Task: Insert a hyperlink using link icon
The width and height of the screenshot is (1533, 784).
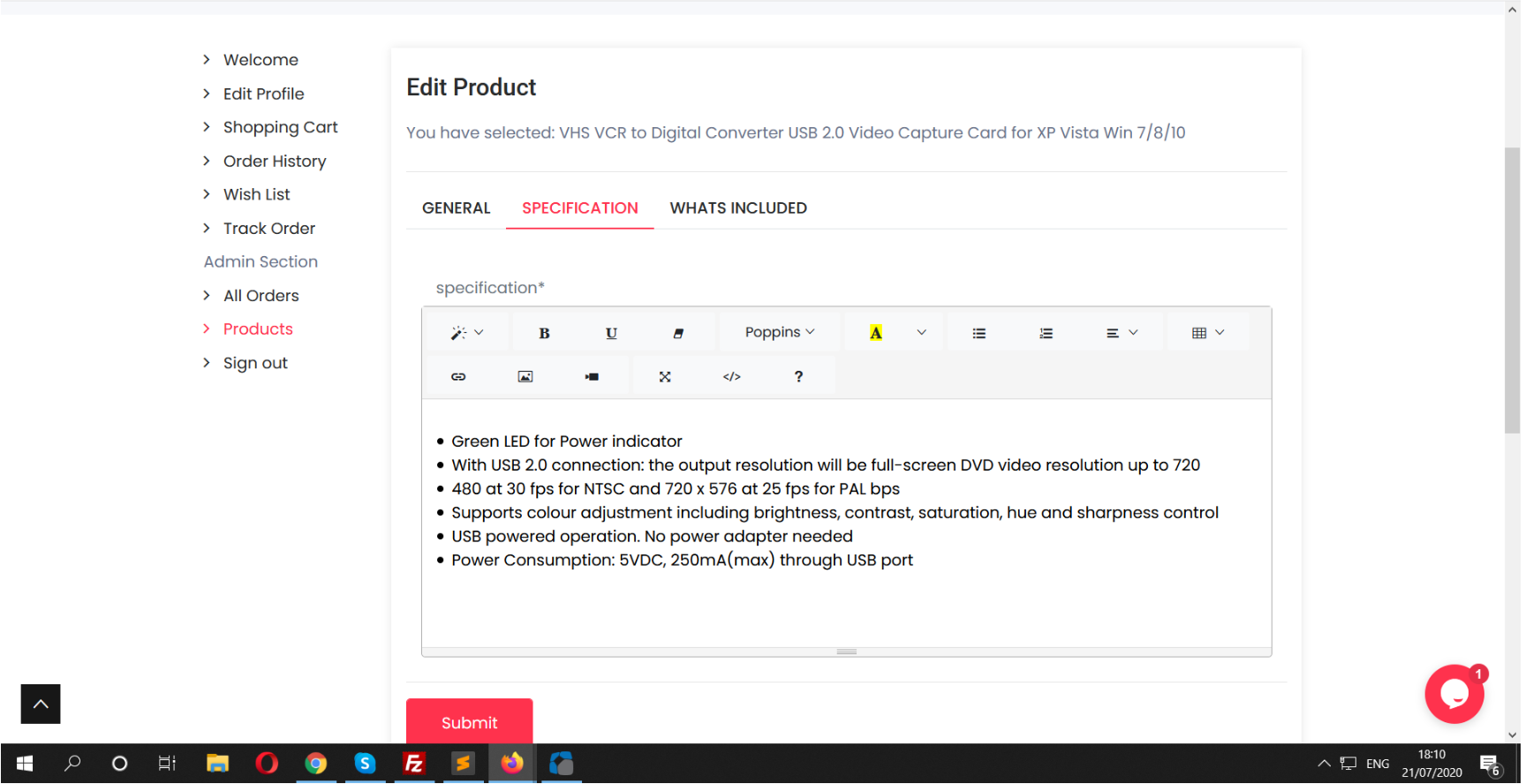Action: click(x=458, y=377)
